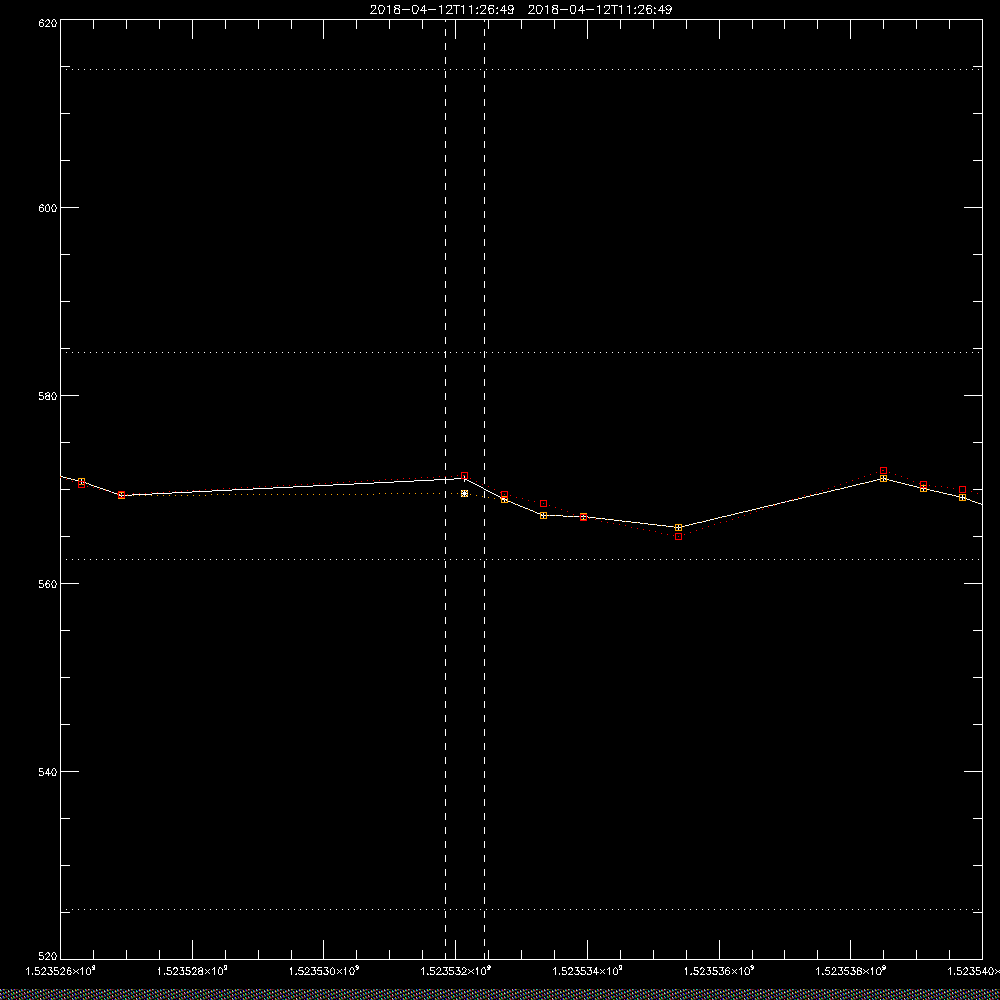Click the 540 y-axis label
1000x1000 pixels.
coord(48,772)
